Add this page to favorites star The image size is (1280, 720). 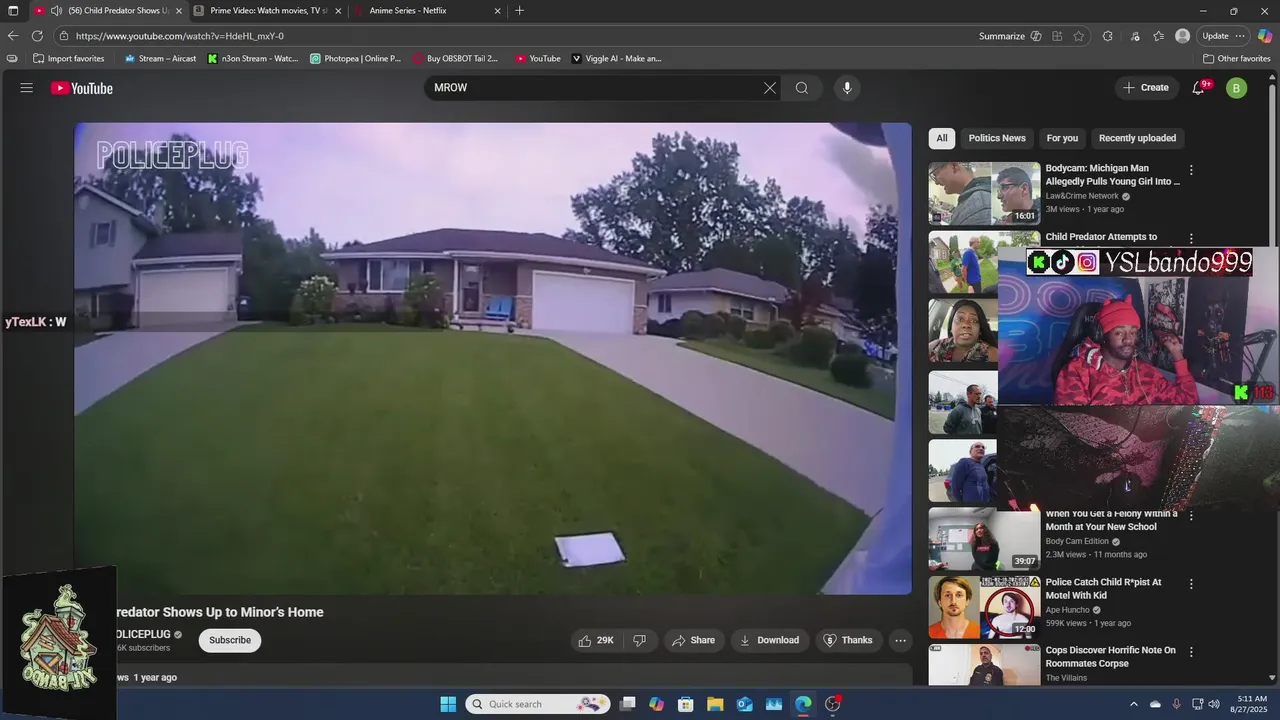pos(1079,36)
